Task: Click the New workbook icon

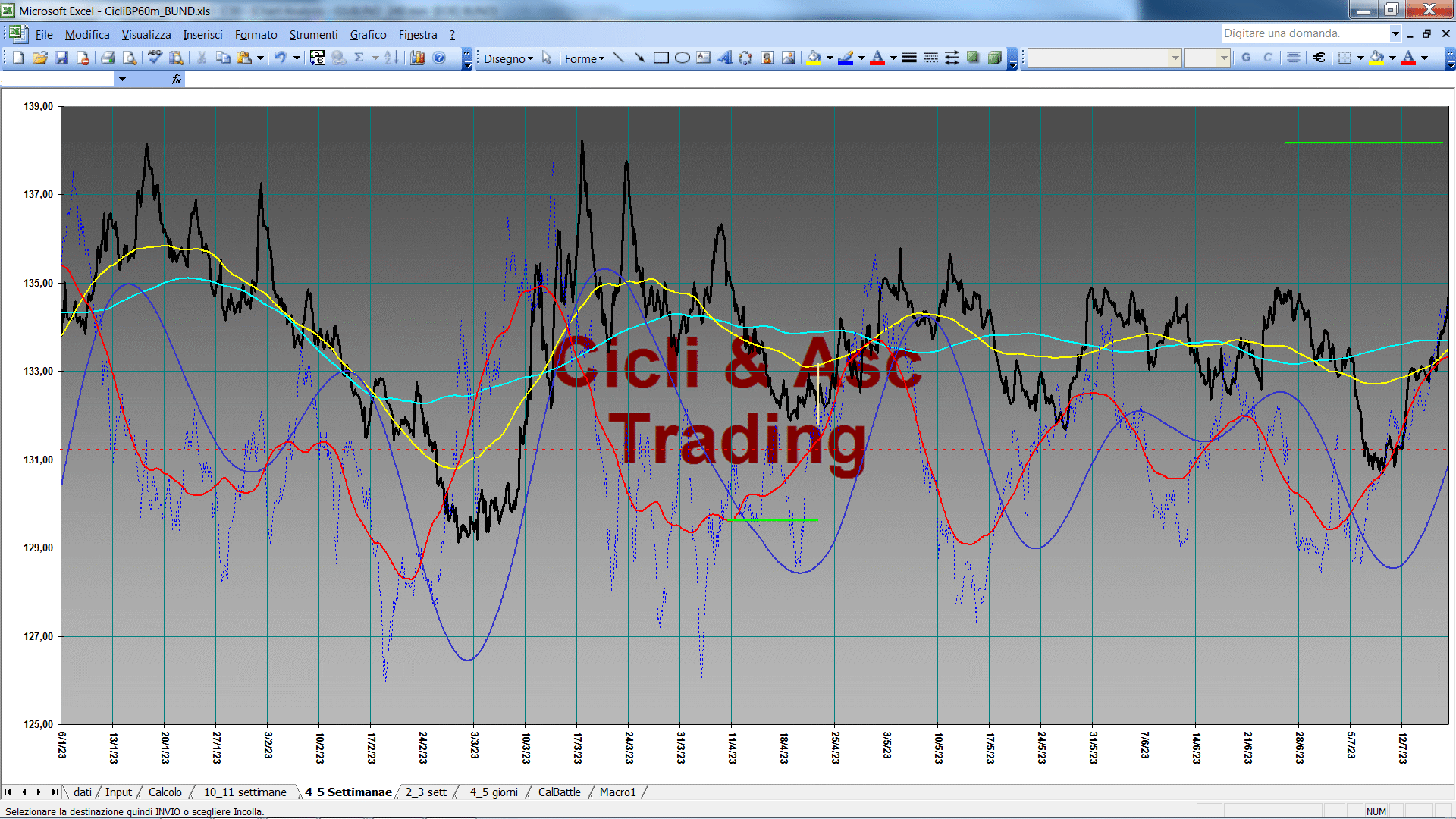Action: pyautogui.click(x=19, y=58)
